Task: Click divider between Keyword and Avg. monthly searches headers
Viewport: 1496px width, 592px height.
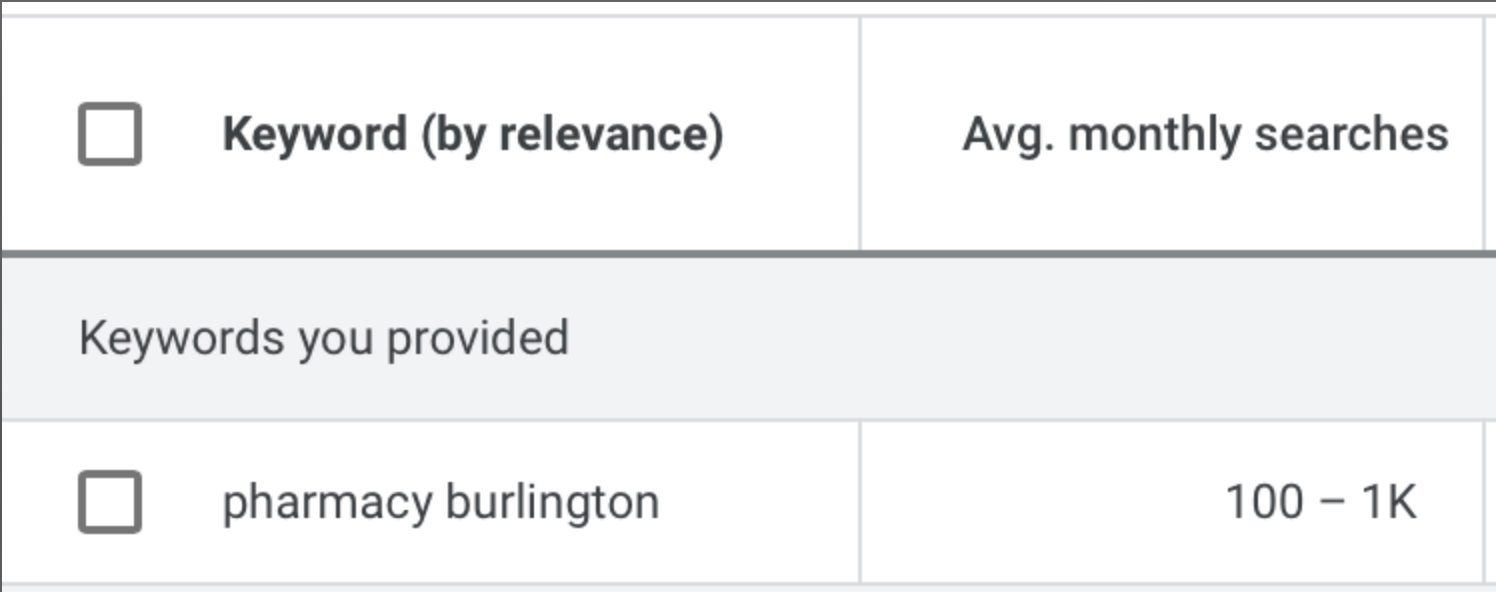Action: (x=860, y=134)
